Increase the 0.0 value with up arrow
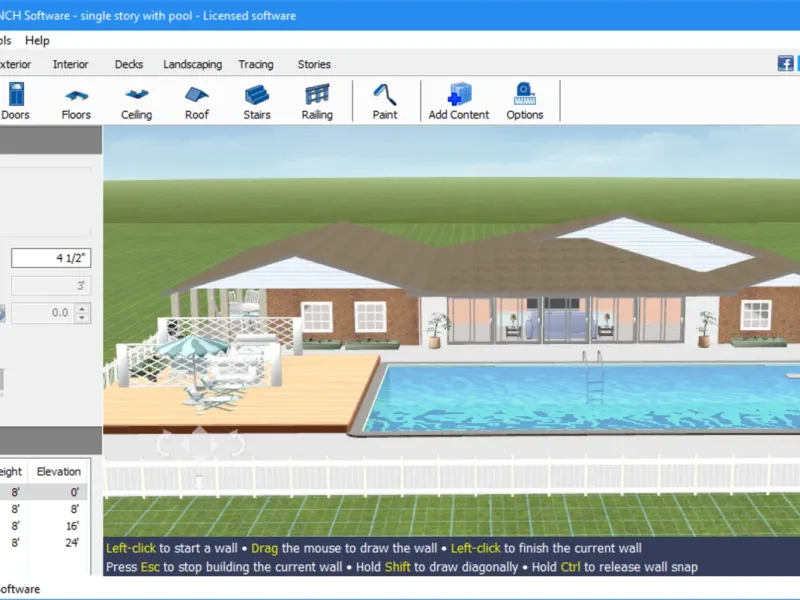The width and height of the screenshot is (800, 600). click(x=82, y=308)
